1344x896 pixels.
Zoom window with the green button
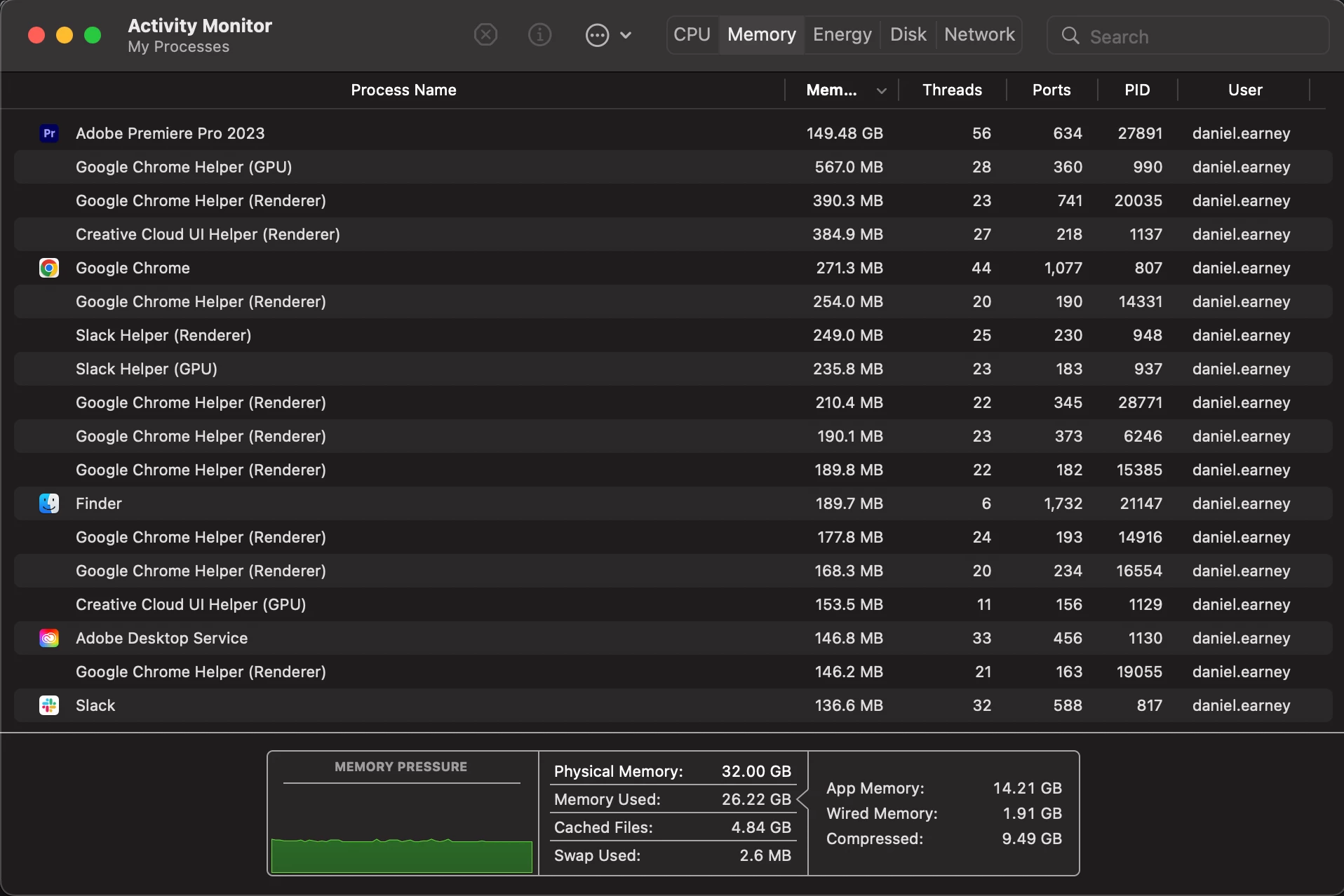[93, 35]
